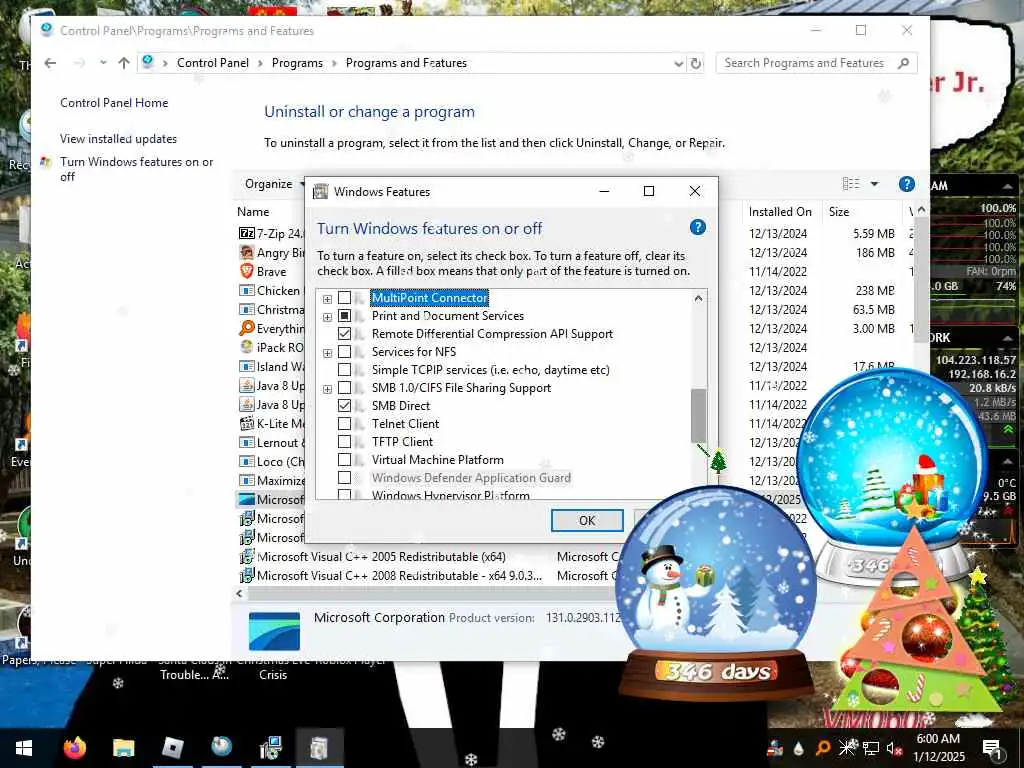Screen dimensions: 1024x768
Task: Enable the TFTP Client checkbox
Action: coord(344,441)
